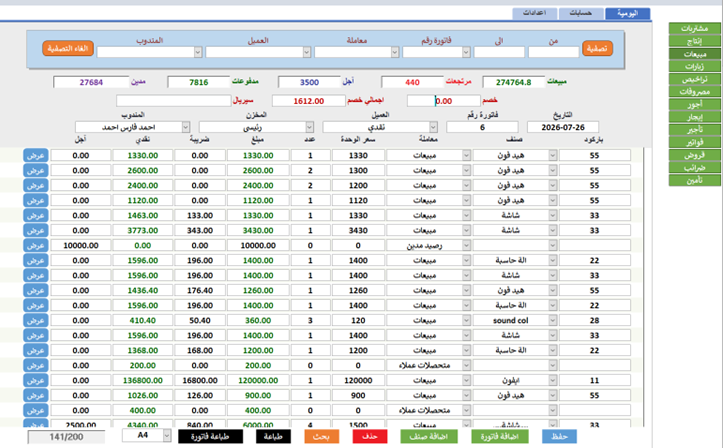Select مبيعات in the sidebar
The height and width of the screenshot is (448, 723).
(694, 54)
